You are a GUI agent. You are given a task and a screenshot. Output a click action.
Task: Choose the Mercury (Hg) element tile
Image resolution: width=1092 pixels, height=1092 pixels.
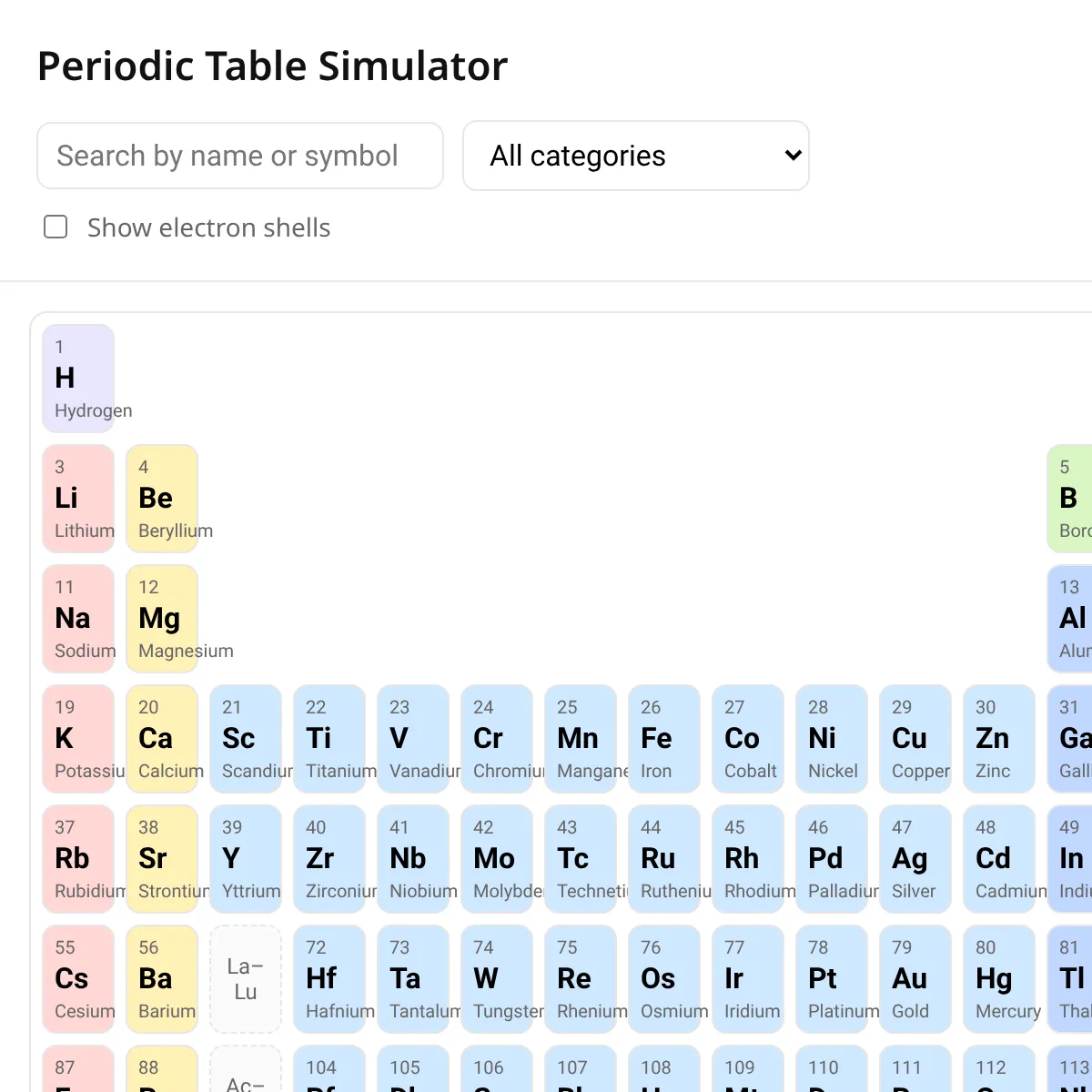(x=999, y=979)
